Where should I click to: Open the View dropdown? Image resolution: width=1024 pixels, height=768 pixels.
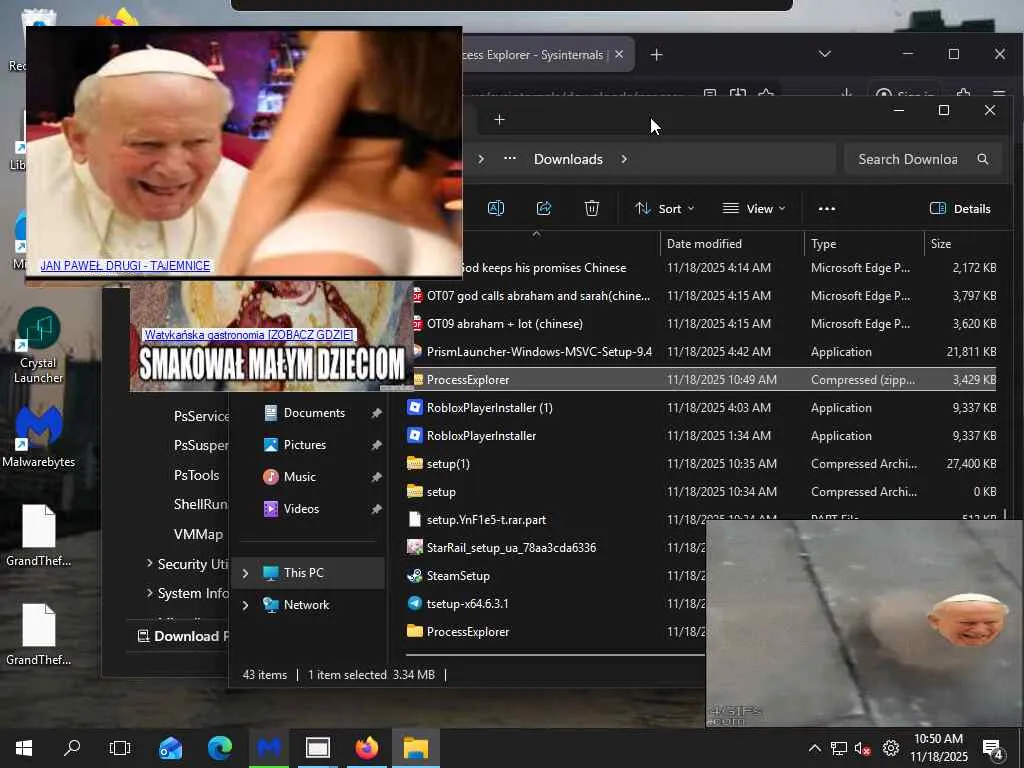(754, 209)
